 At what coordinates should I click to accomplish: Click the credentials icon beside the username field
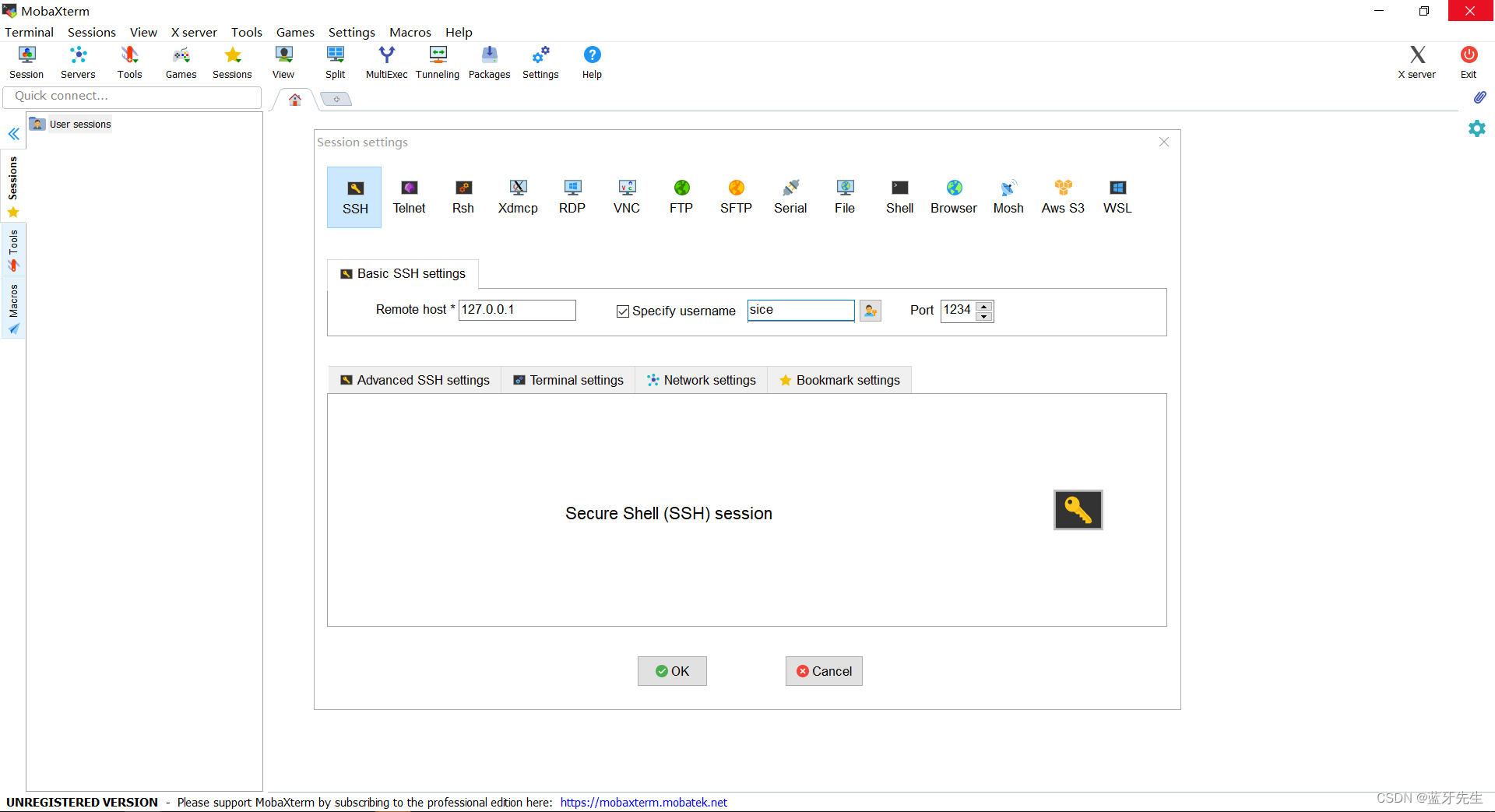[x=870, y=310]
